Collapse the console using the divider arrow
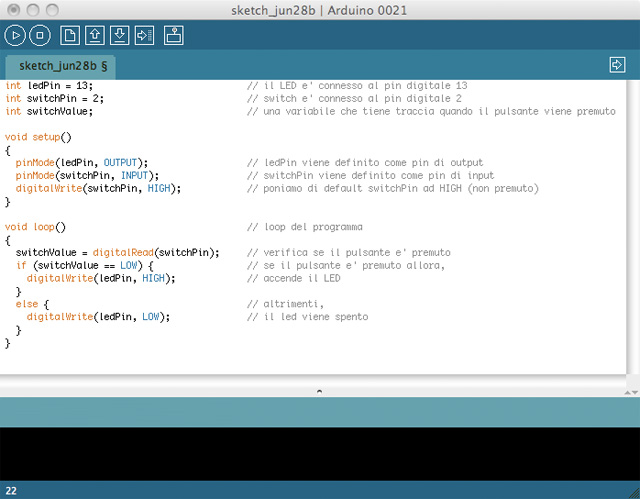Viewport: 640px width, 499px height. 319,389
